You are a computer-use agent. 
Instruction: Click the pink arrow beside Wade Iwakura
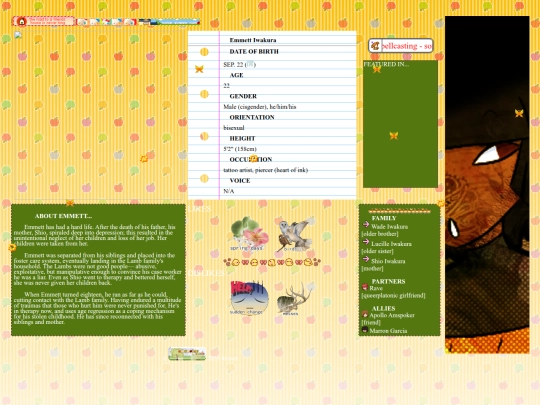pyautogui.click(x=366, y=225)
